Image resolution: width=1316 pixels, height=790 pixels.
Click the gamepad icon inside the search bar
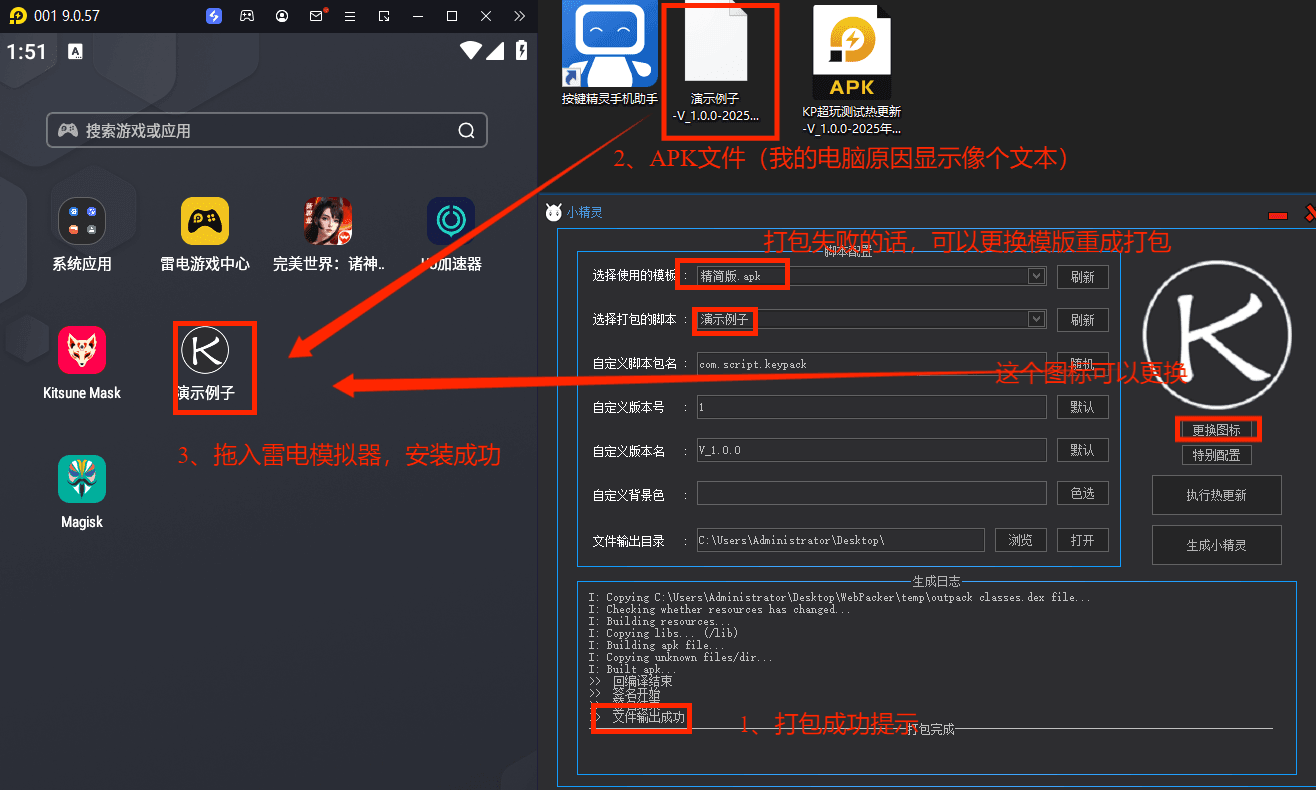tap(67, 130)
